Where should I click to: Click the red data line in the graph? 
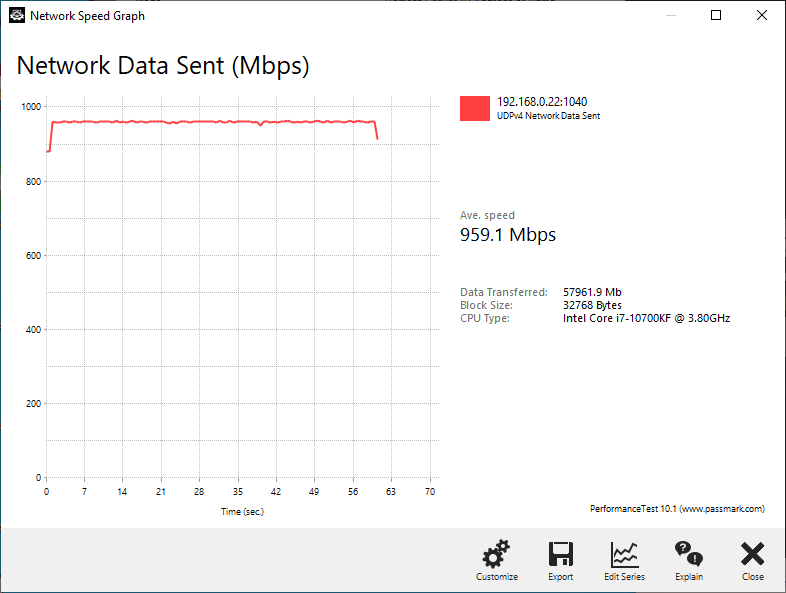(x=200, y=122)
